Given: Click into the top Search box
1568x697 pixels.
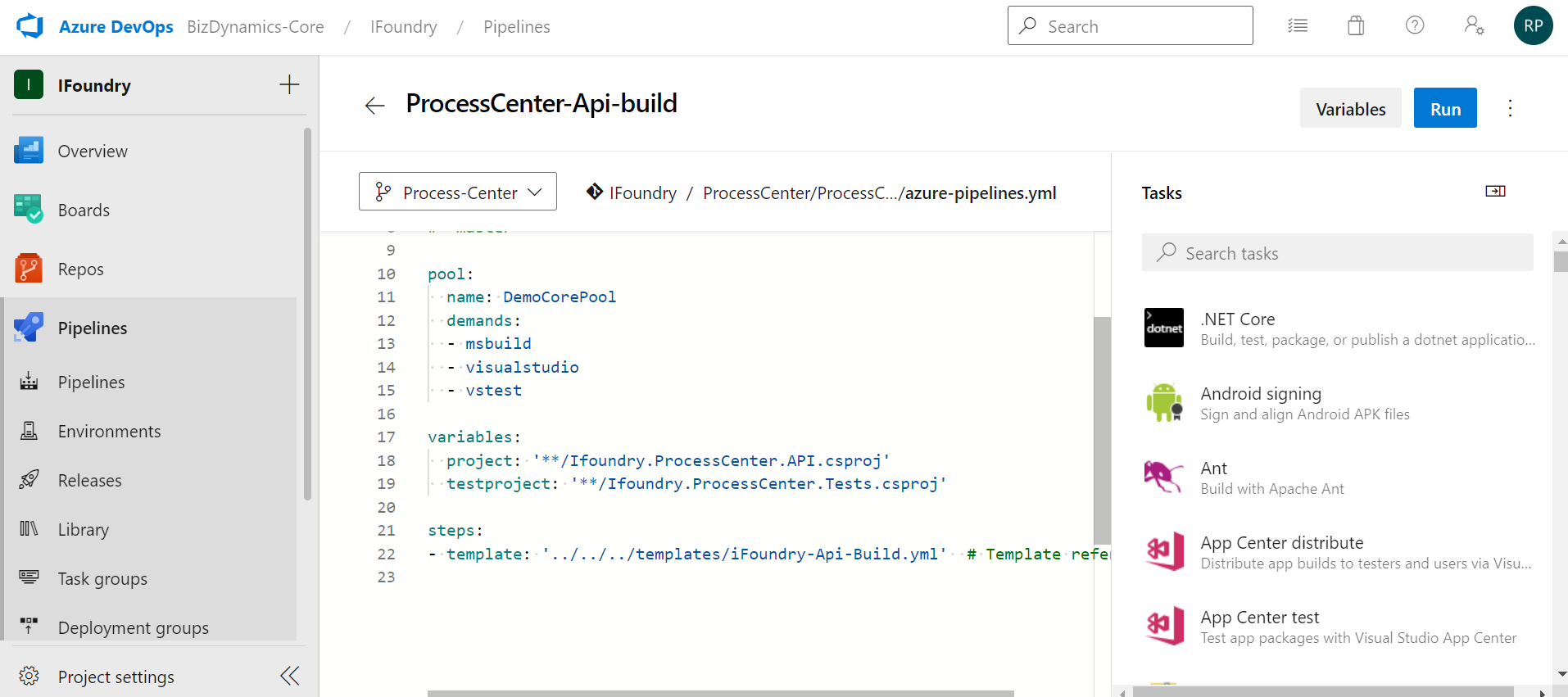Looking at the screenshot, I should pyautogui.click(x=1130, y=25).
